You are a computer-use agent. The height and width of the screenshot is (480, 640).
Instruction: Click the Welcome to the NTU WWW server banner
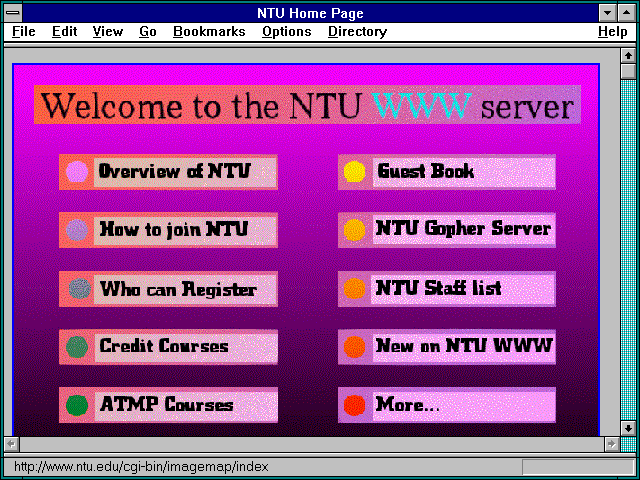tap(307, 104)
